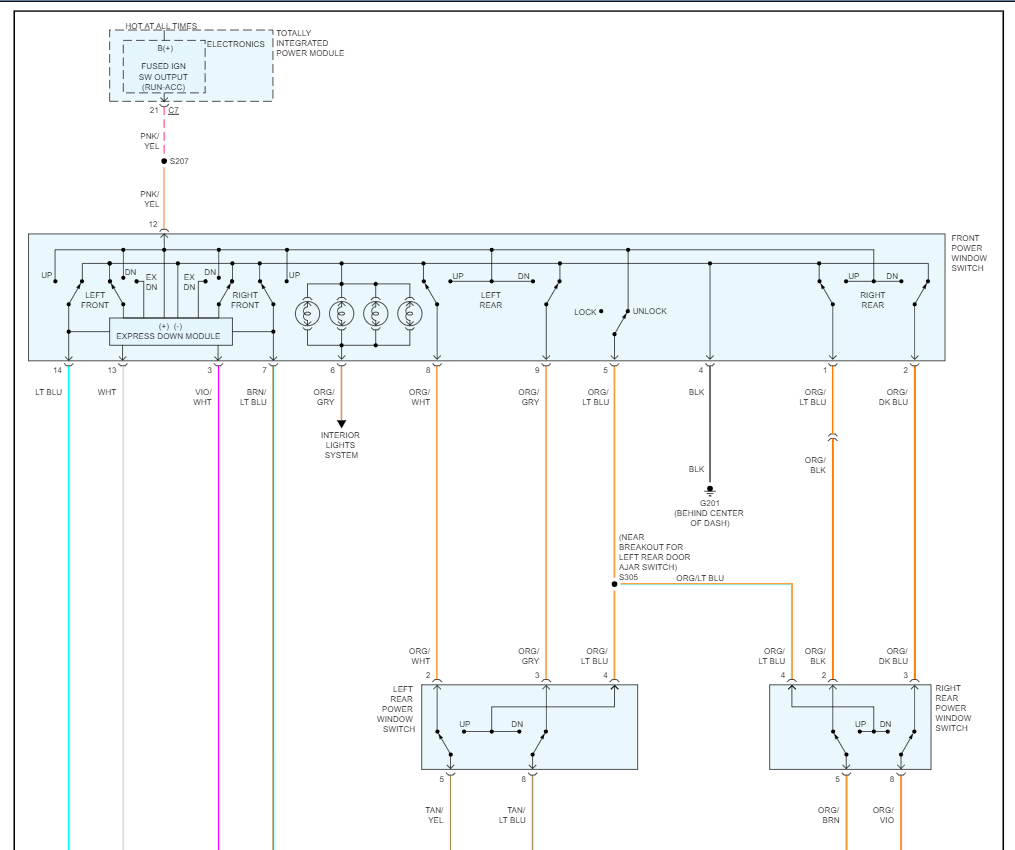Screen dimensions: 1015x850
Task: Click the Interior Lights System arrowhead
Action: (x=341, y=424)
